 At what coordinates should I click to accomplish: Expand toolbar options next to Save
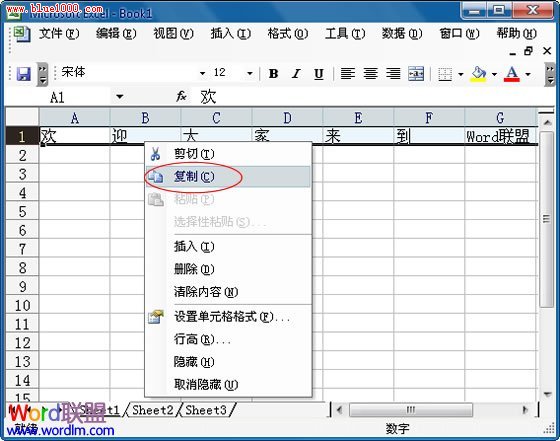click(42, 74)
